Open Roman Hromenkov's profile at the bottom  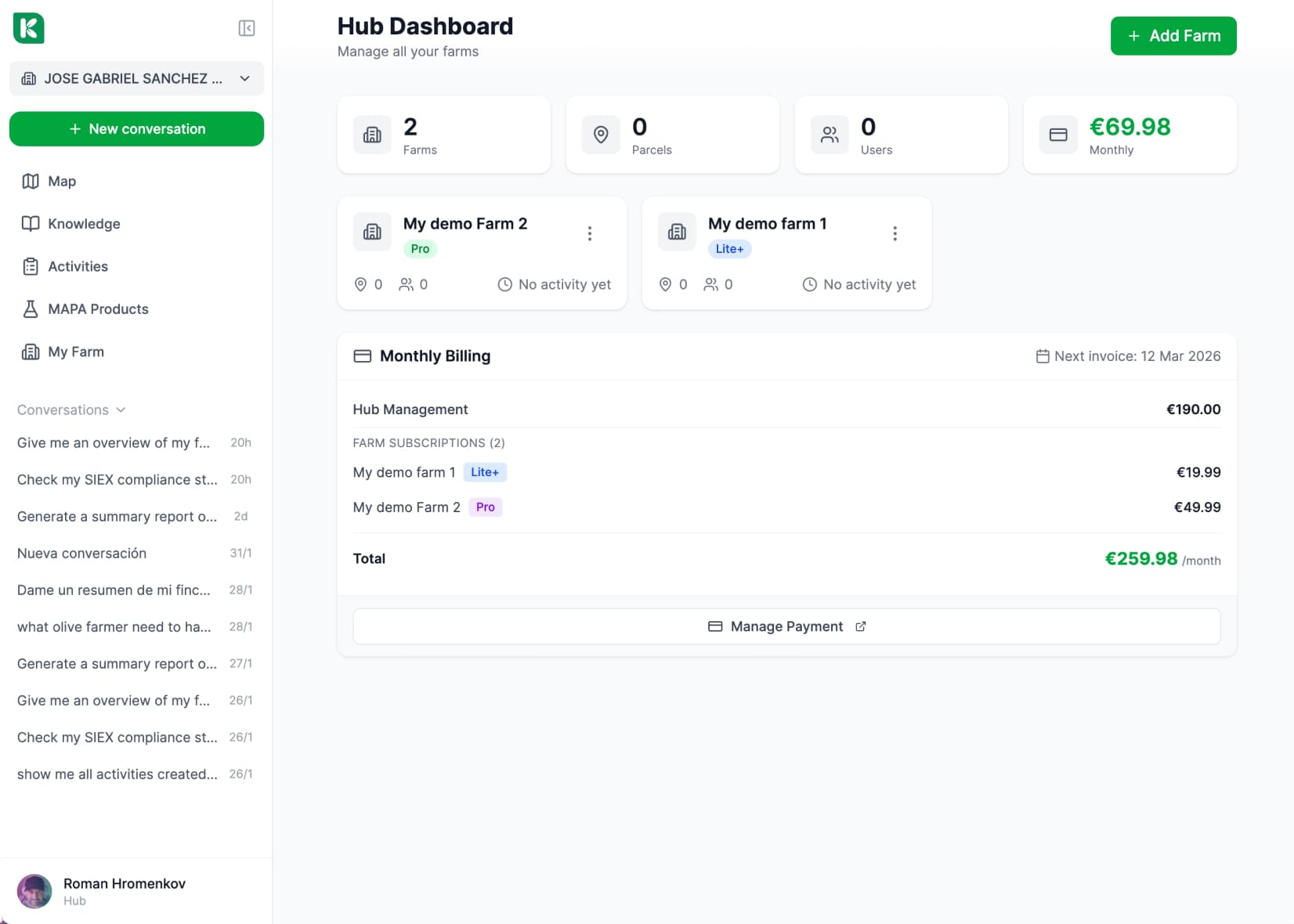pyautogui.click(x=123, y=890)
